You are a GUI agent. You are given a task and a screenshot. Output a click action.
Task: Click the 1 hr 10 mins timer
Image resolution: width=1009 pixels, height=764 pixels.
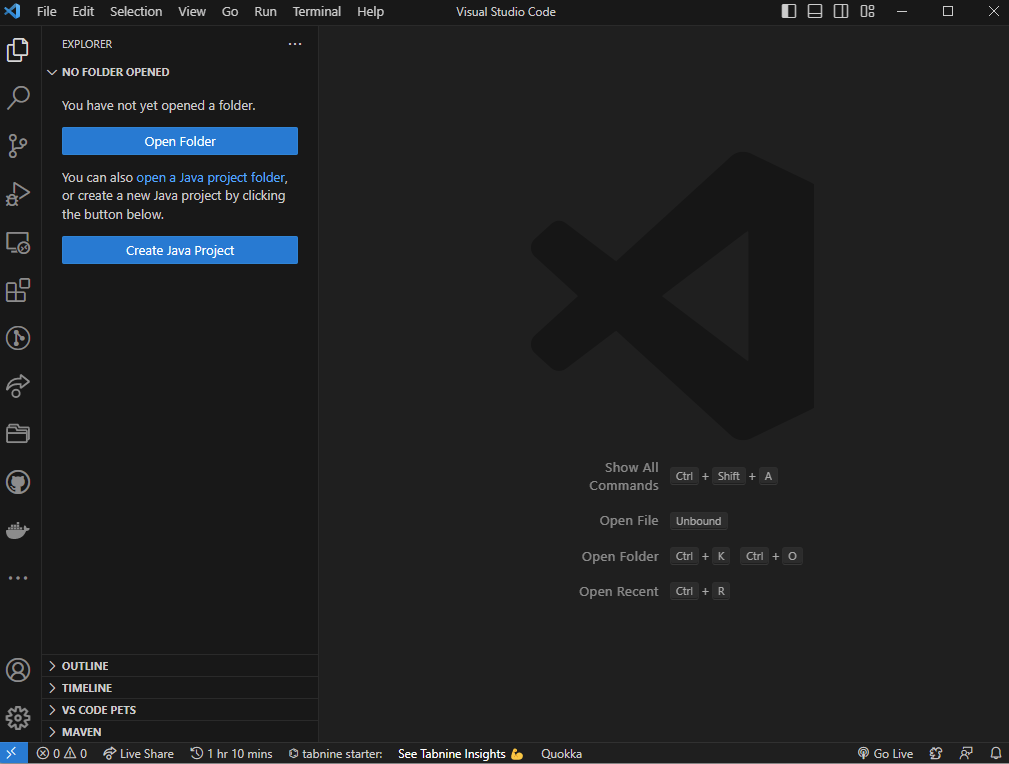(x=232, y=754)
